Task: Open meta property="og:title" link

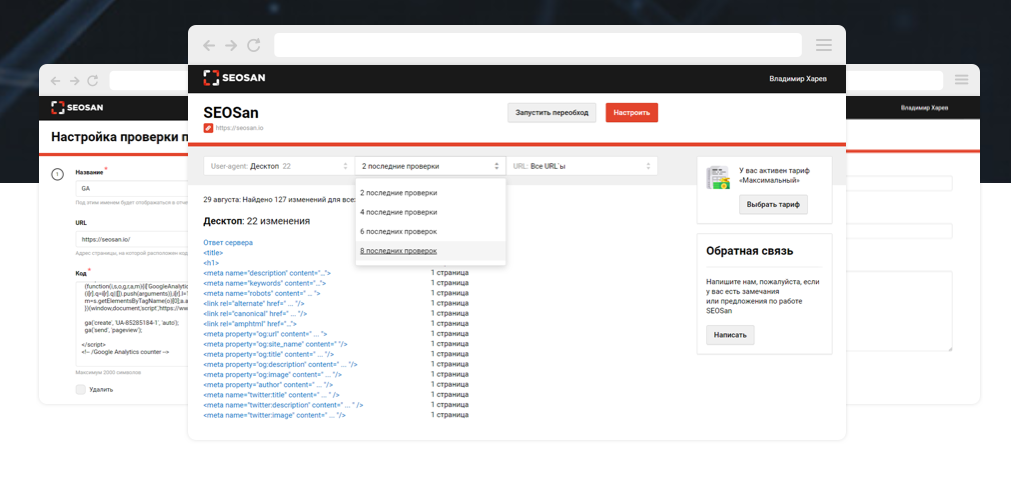Action: 268,354
